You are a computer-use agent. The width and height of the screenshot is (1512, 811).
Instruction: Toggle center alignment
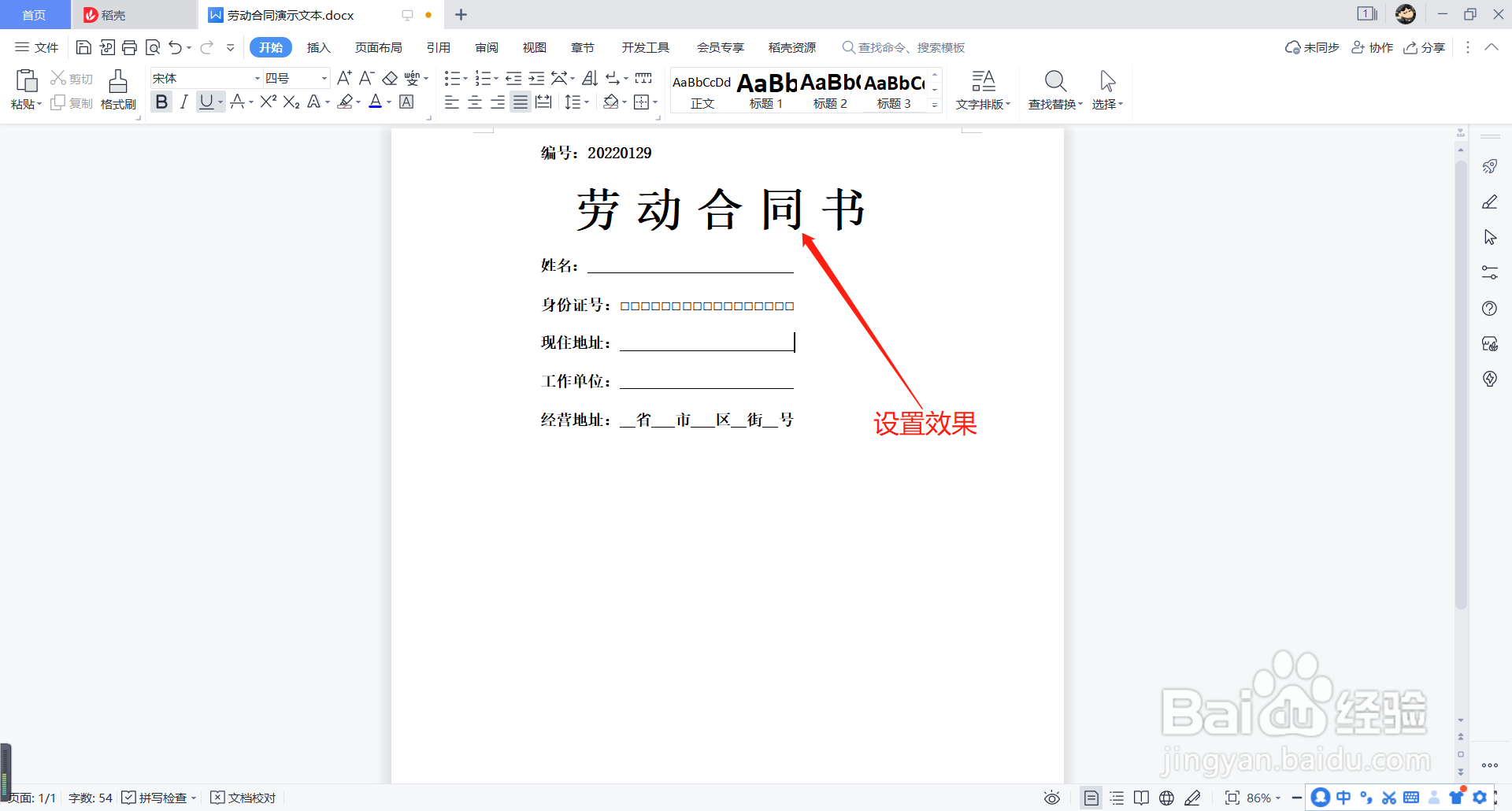(475, 102)
